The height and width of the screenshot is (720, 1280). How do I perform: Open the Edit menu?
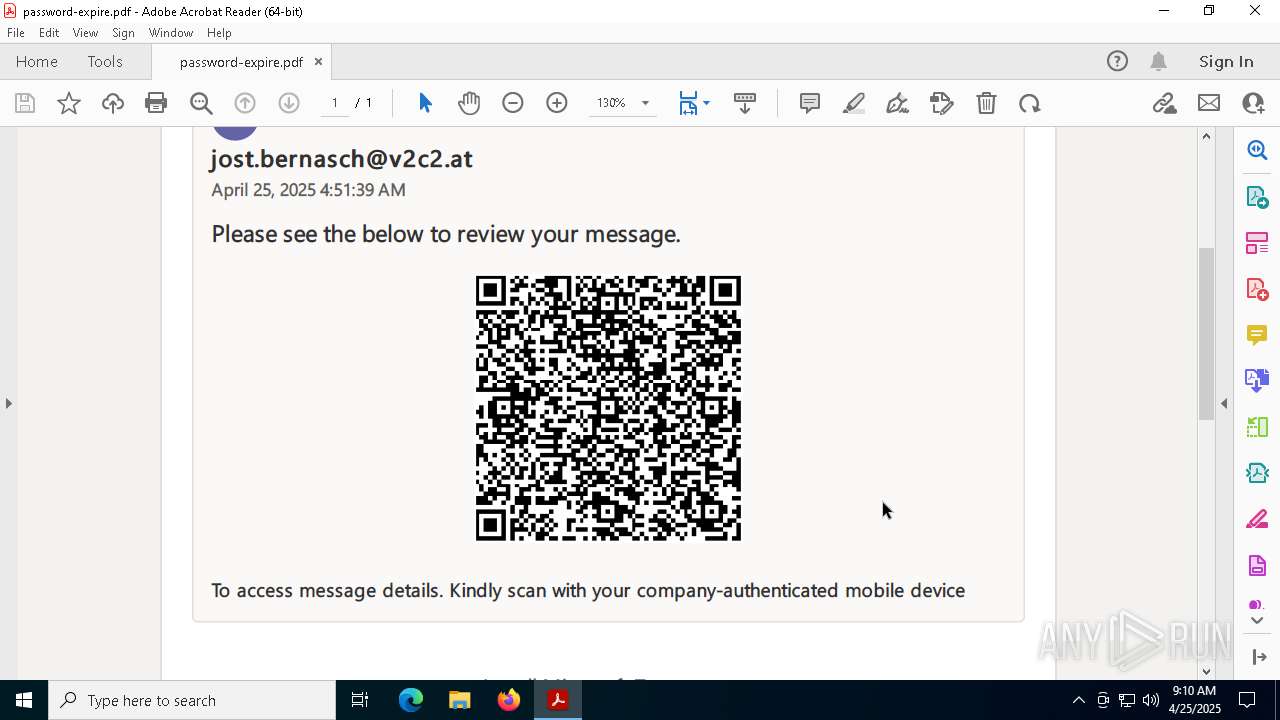(x=49, y=33)
